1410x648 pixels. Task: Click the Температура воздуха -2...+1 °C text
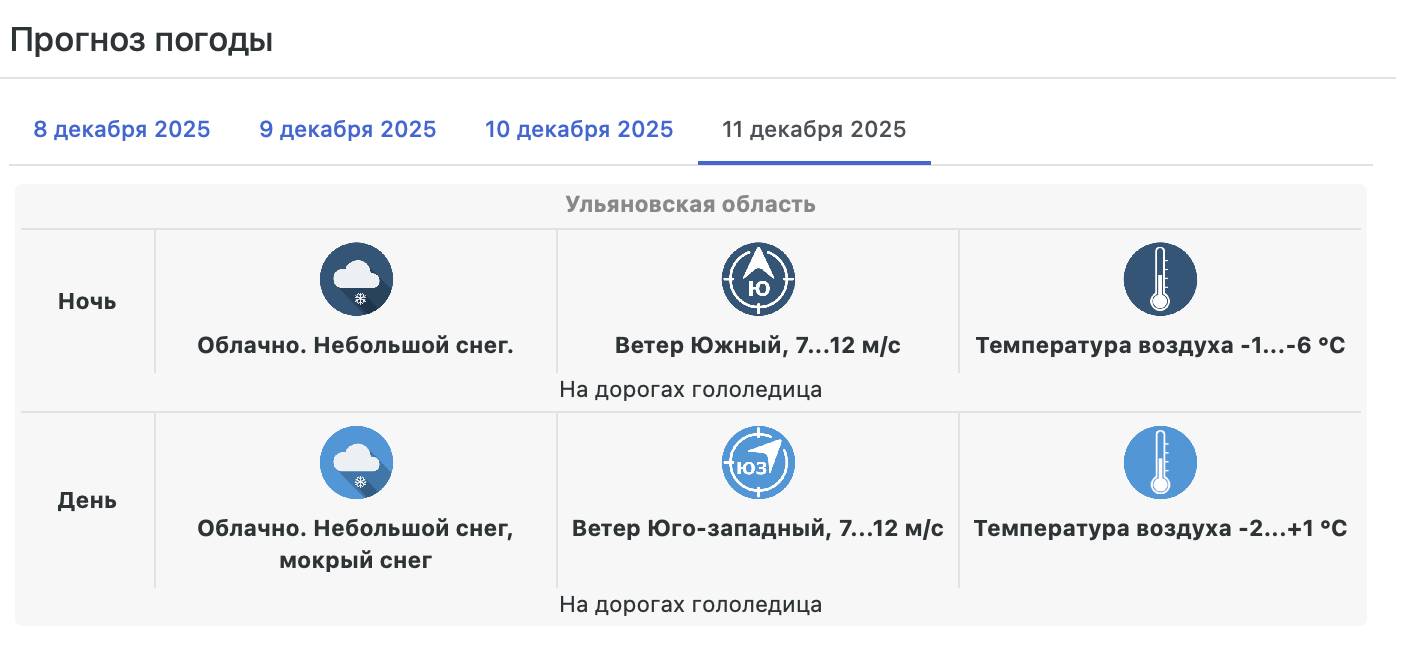coord(1160,528)
